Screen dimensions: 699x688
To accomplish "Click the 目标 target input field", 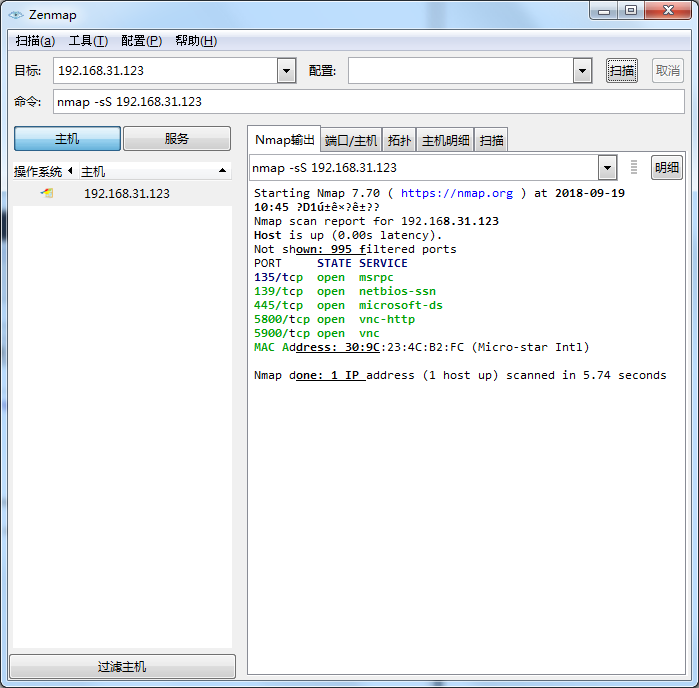I will (x=165, y=70).
